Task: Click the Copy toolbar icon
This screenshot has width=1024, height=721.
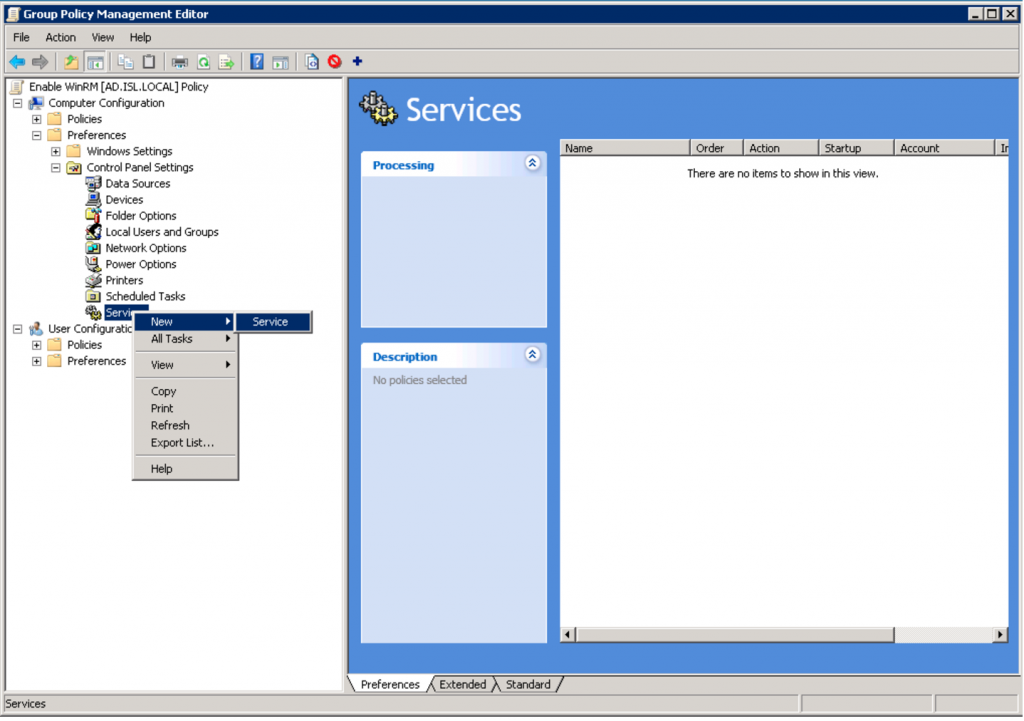Action: tap(124, 61)
